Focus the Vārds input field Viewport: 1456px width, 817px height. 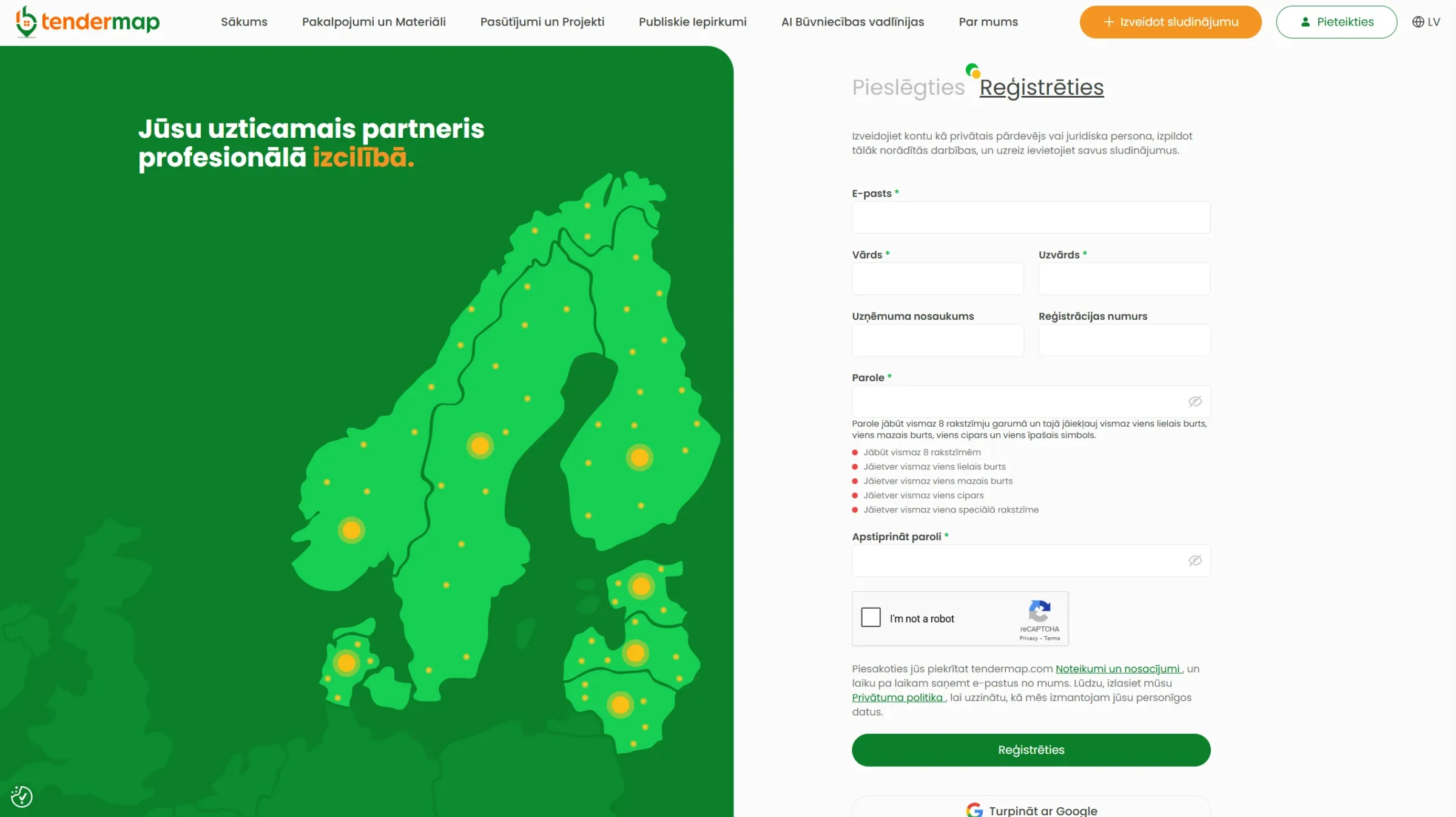937,279
